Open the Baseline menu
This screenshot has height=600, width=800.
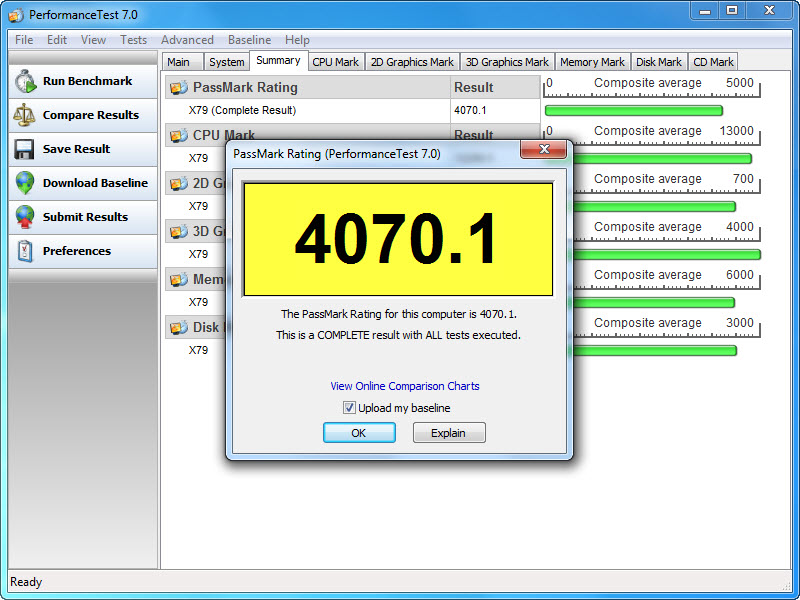pyautogui.click(x=249, y=40)
